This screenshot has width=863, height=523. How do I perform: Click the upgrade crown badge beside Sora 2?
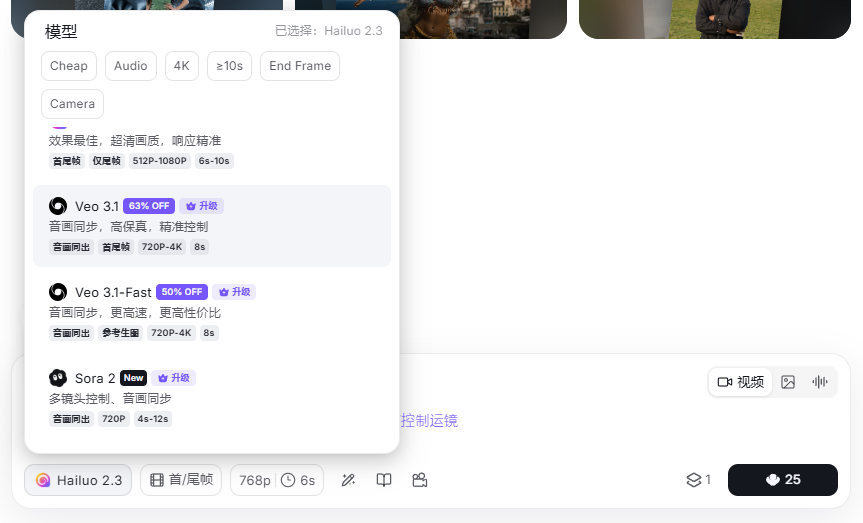[x=173, y=378]
